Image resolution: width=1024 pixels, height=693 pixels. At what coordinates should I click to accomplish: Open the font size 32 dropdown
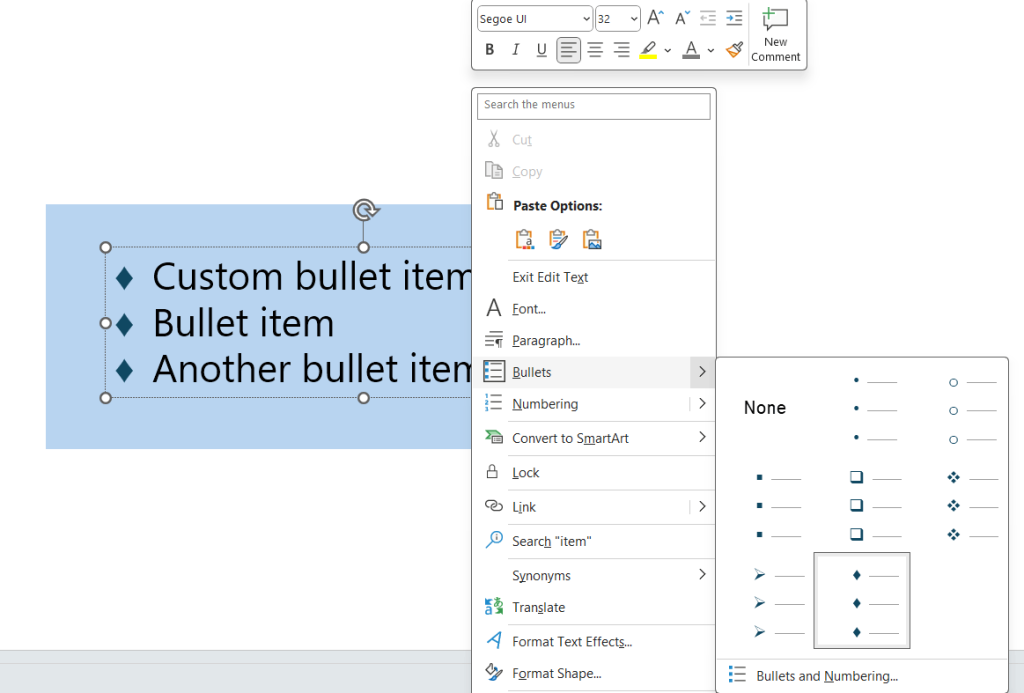[x=617, y=19]
